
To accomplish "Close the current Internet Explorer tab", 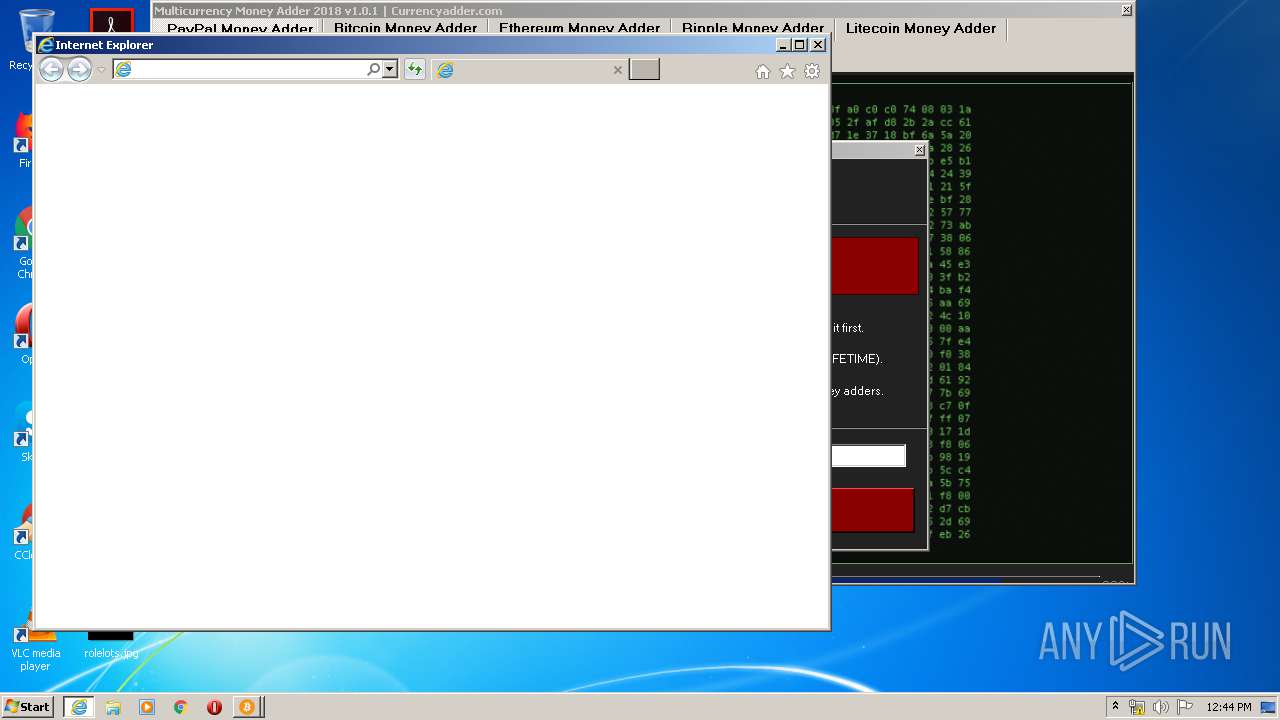I will [x=617, y=70].
